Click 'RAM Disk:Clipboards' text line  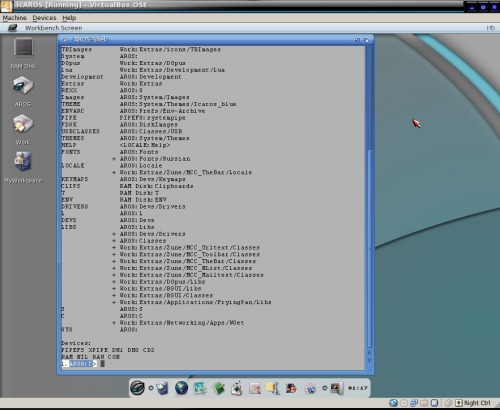[156, 186]
